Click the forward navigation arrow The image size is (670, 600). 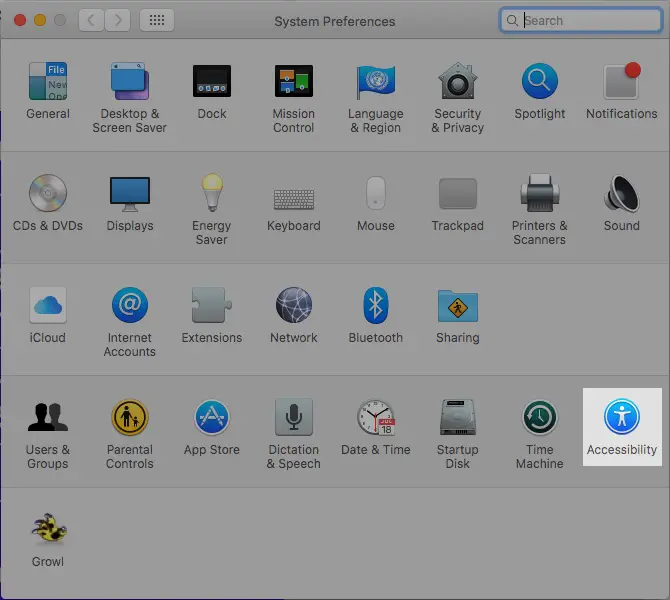tap(118, 20)
